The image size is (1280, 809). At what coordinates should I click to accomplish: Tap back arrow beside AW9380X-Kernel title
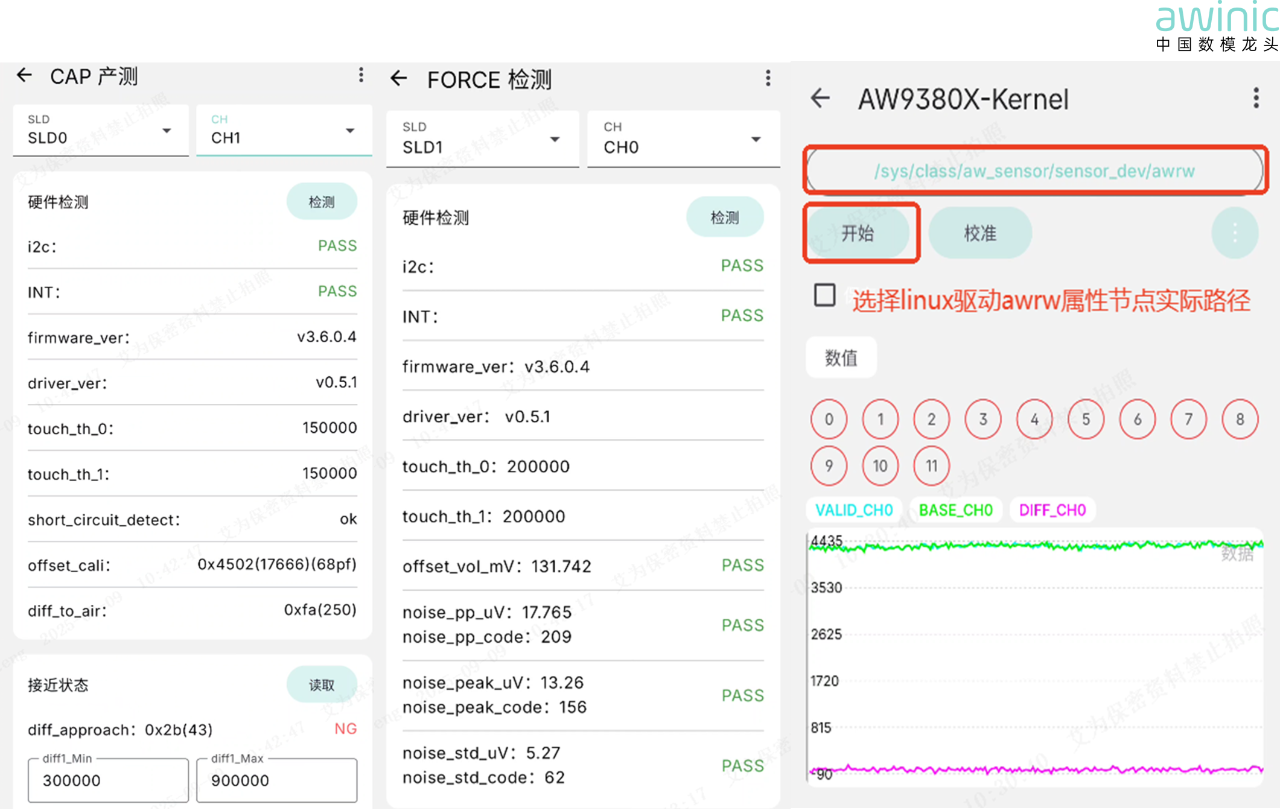[820, 98]
